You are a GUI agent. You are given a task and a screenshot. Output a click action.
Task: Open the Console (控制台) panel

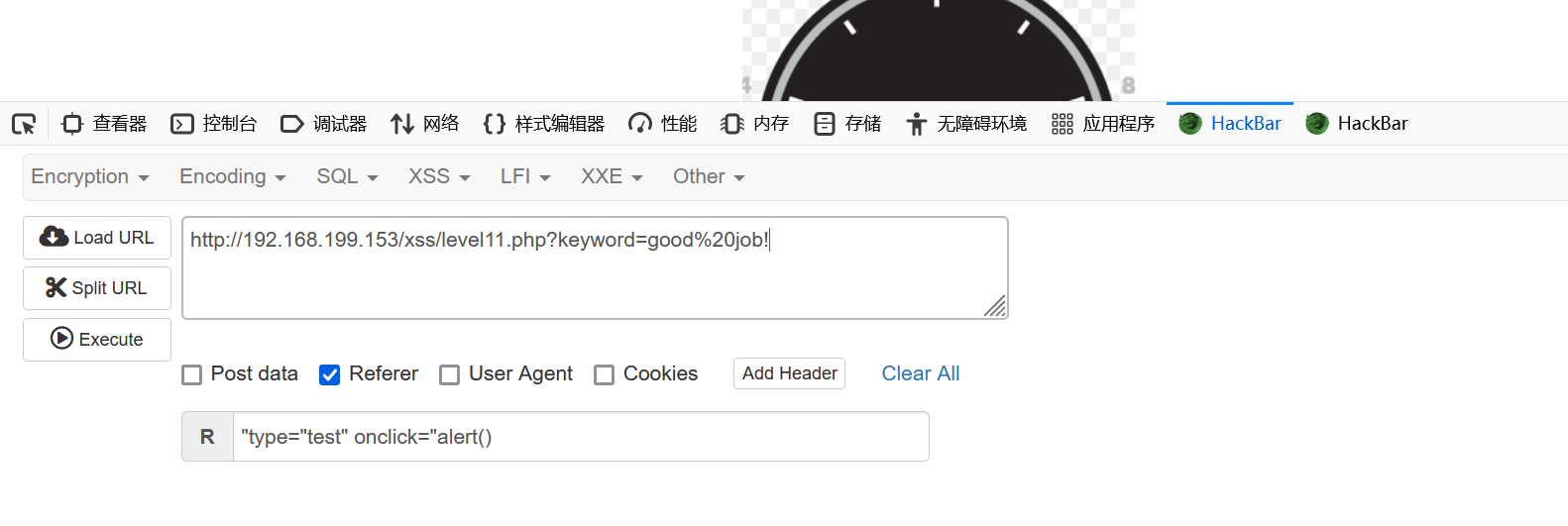214,124
